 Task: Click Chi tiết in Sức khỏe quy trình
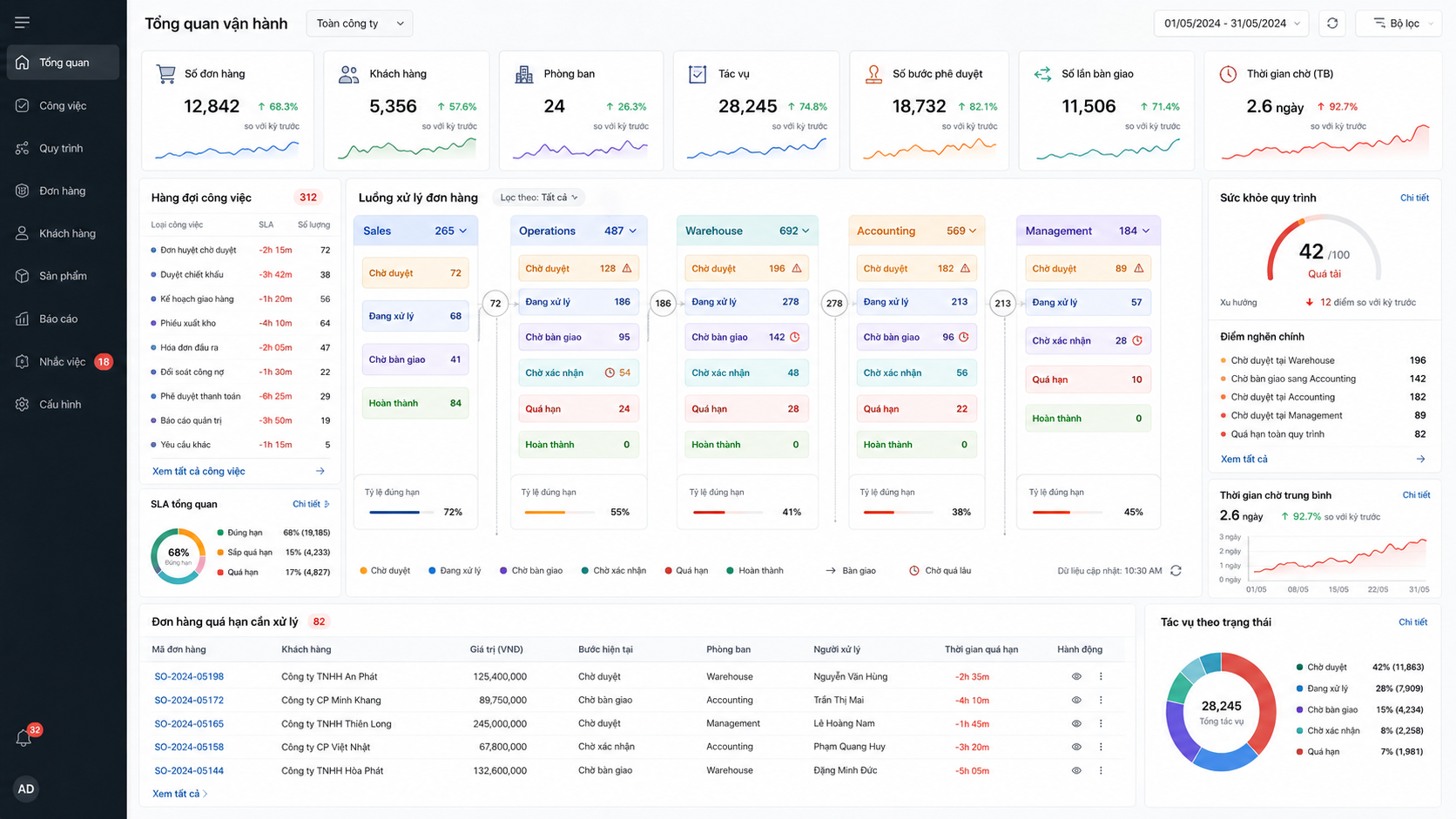[x=1414, y=198]
